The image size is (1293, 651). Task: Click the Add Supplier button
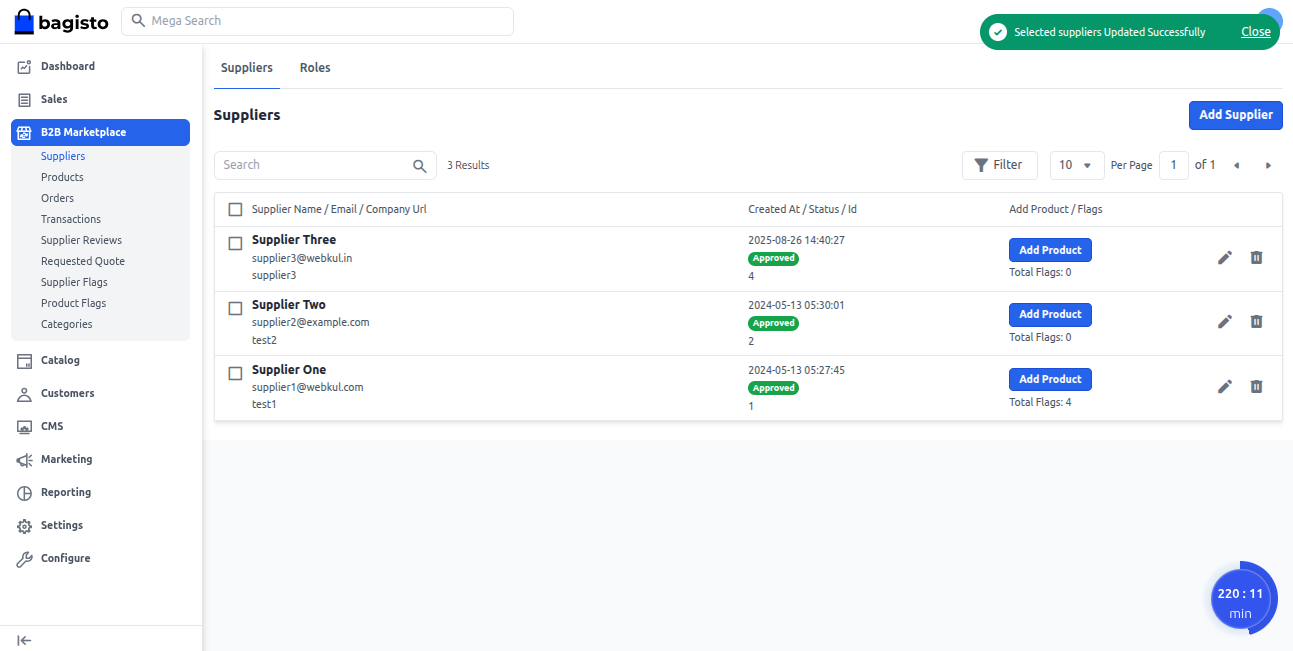pos(1235,115)
